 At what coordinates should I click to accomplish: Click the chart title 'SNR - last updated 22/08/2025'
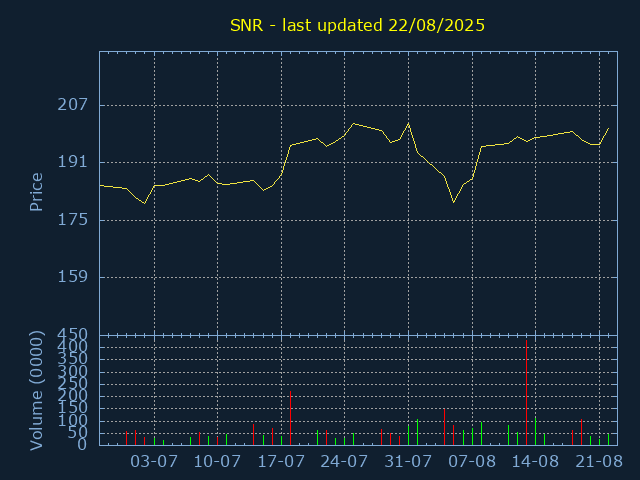pos(357,25)
